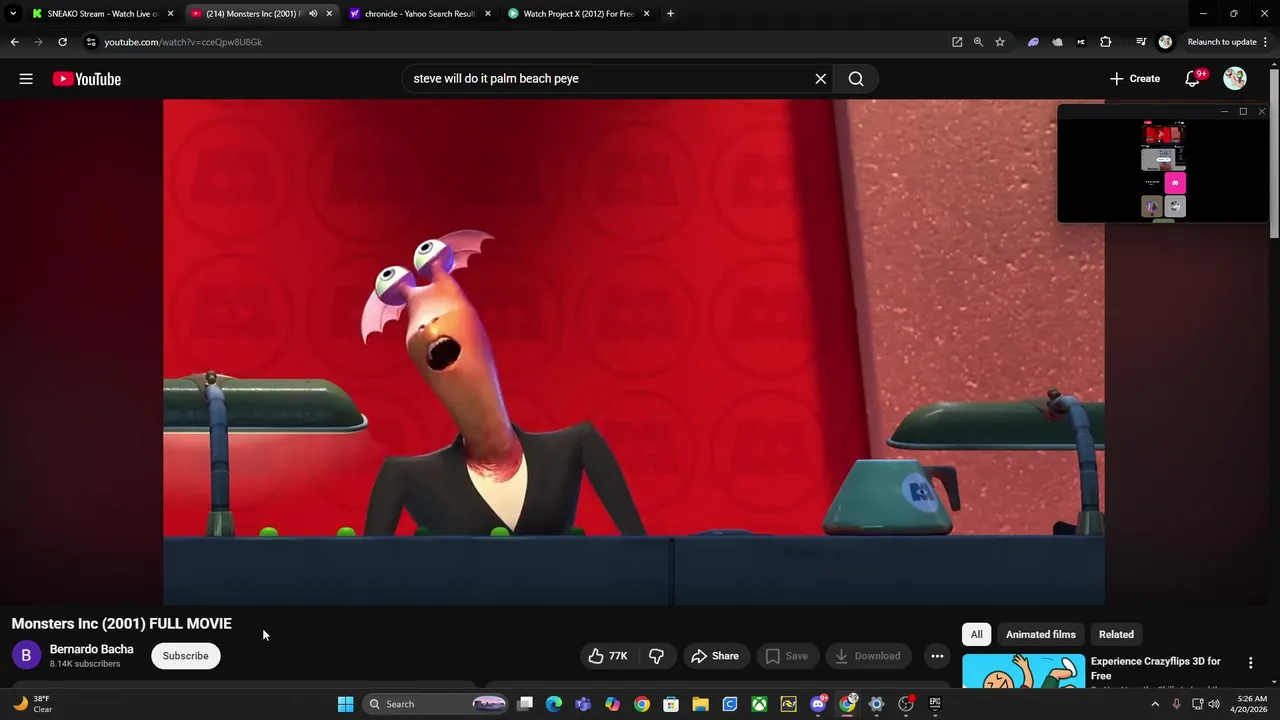Open Bernardo Bacha channel avatar
Image resolution: width=1280 pixels, height=720 pixels.
pos(26,656)
